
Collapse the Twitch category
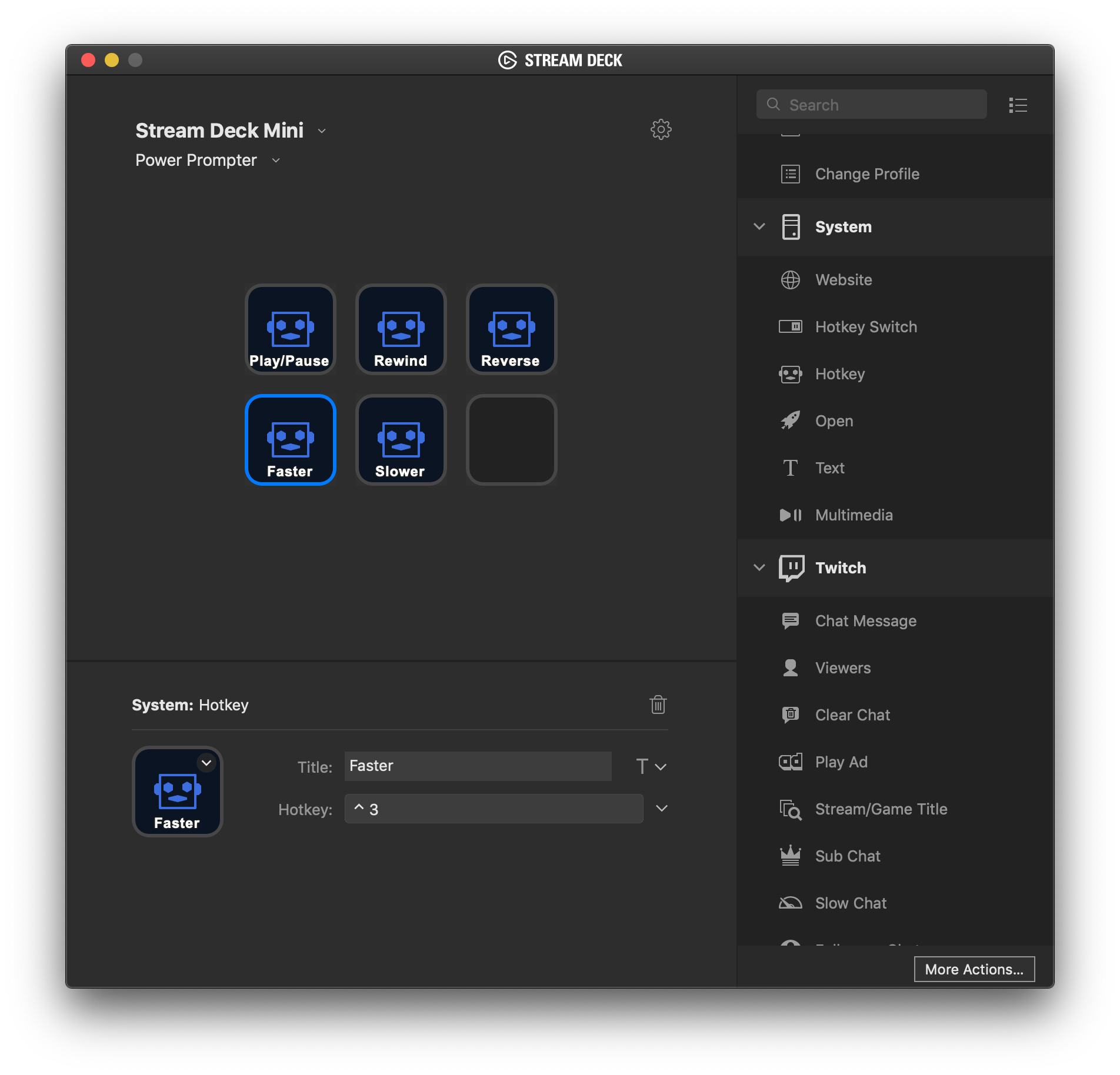(759, 567)
